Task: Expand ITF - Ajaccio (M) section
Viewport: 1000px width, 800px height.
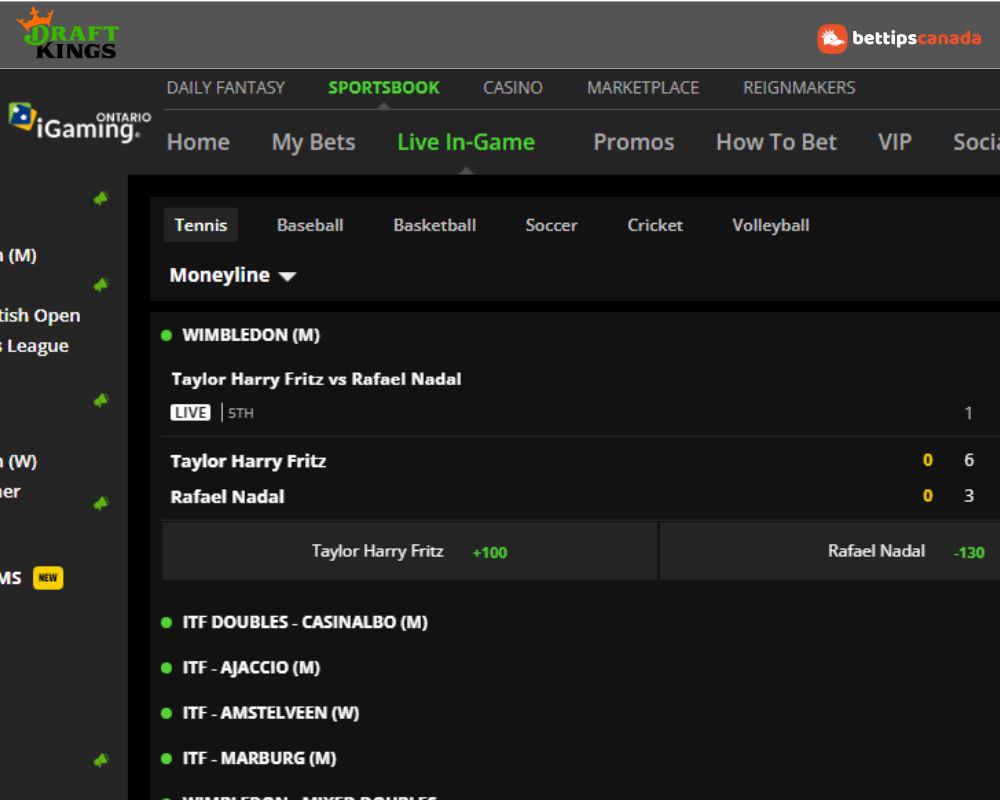Action: tap(251, 667)
